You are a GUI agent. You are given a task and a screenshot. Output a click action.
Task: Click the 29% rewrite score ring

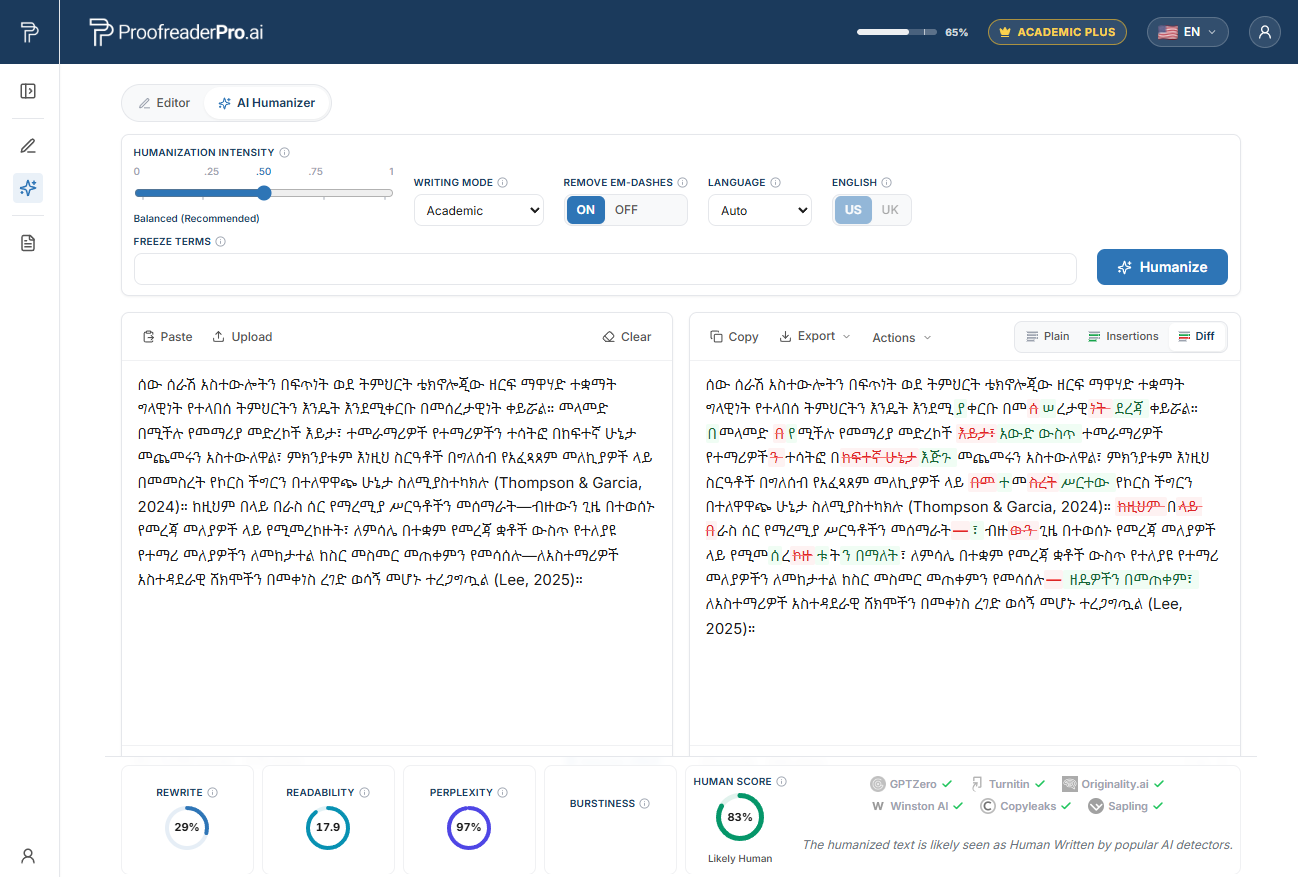pyautogui.click(x=187, y=828)
